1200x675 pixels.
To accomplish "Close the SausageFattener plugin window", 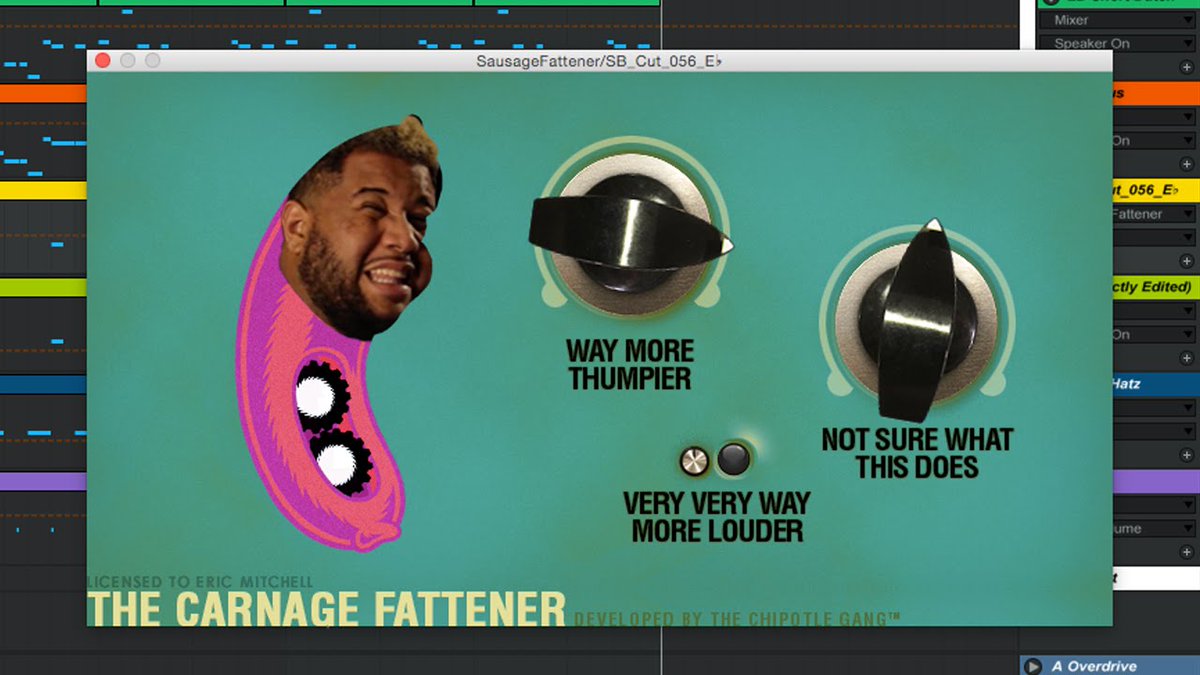I will 102,61.
